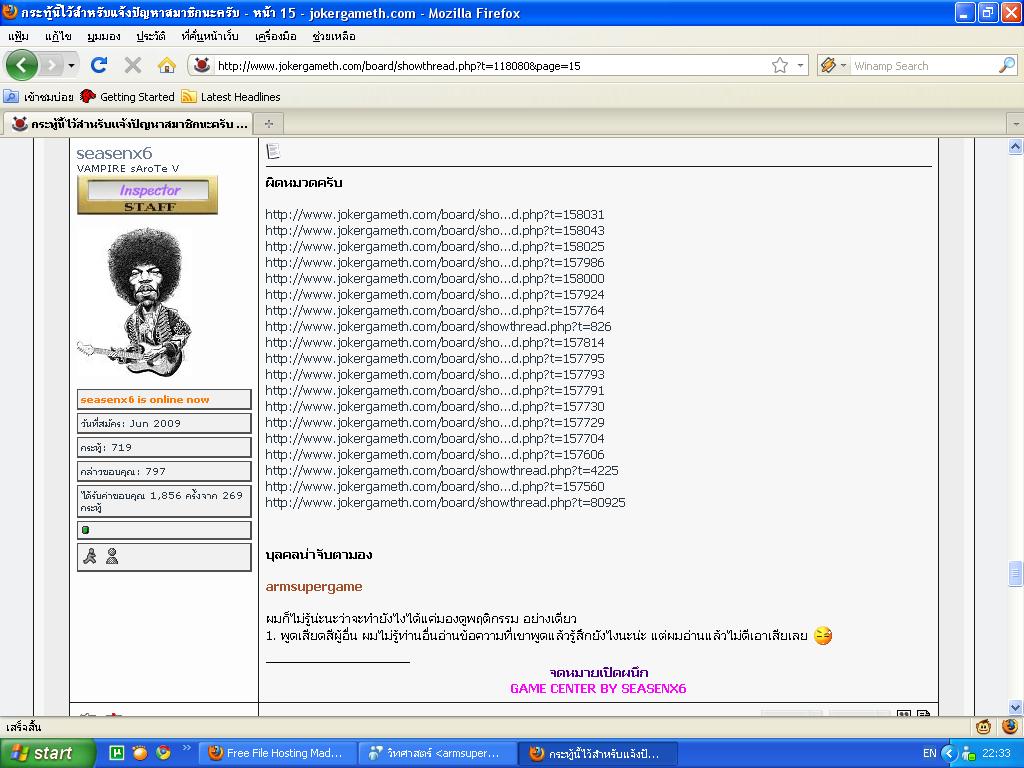Click the Inspector STAFF rank badge

click(147, 195)
